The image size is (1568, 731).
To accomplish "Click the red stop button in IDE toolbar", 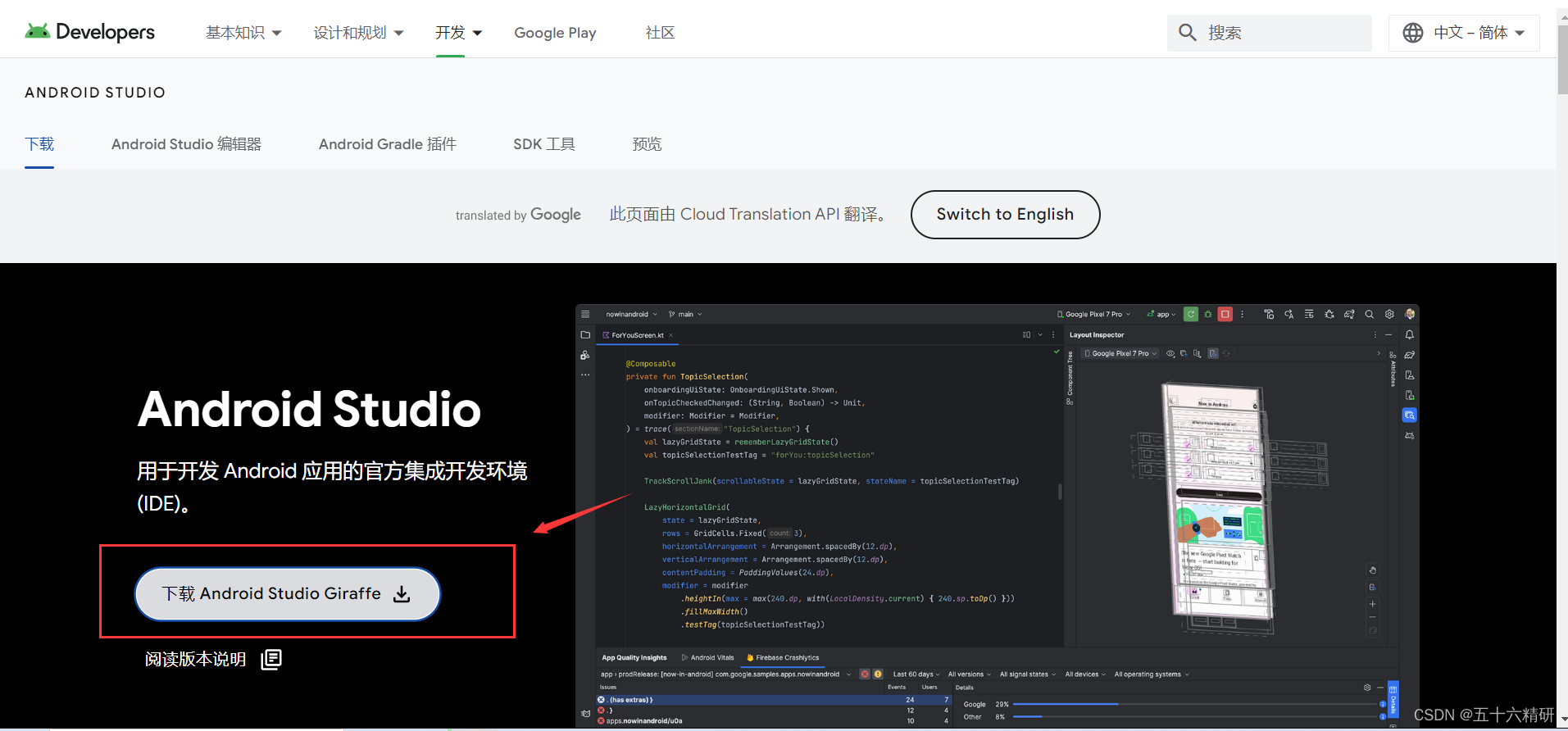I will tap(1225, 314).
